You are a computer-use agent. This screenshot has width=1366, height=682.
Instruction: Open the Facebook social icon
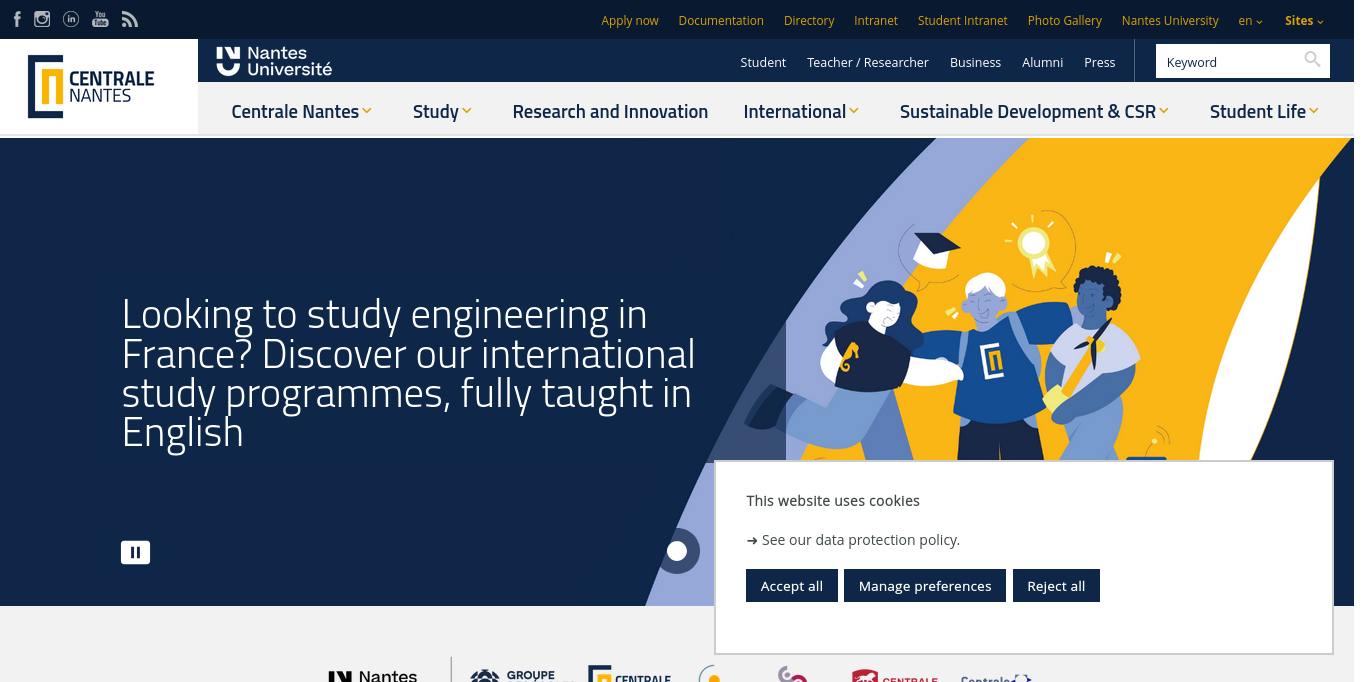[17, 19]
